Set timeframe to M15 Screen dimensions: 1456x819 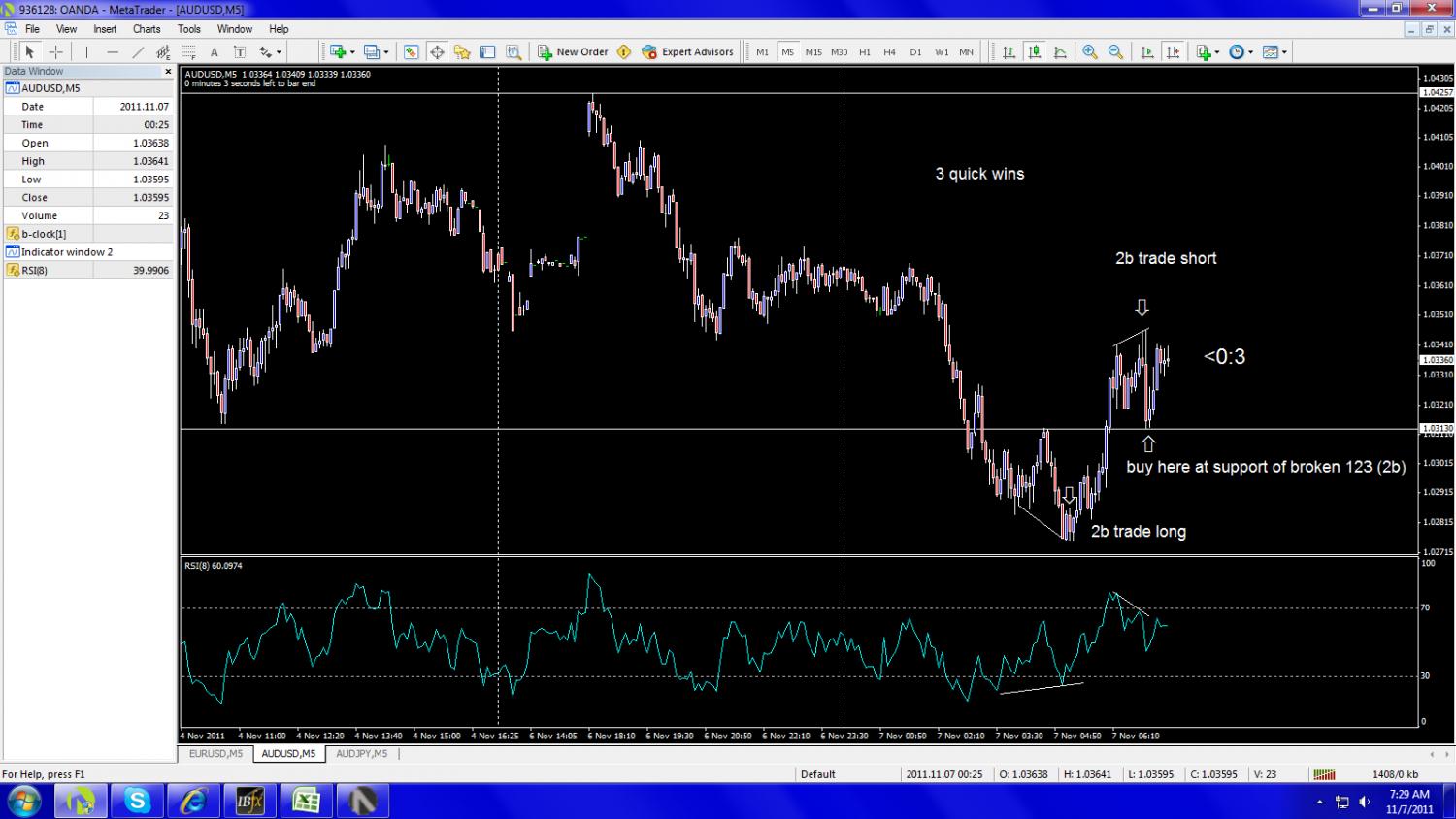tap(812, 51)
